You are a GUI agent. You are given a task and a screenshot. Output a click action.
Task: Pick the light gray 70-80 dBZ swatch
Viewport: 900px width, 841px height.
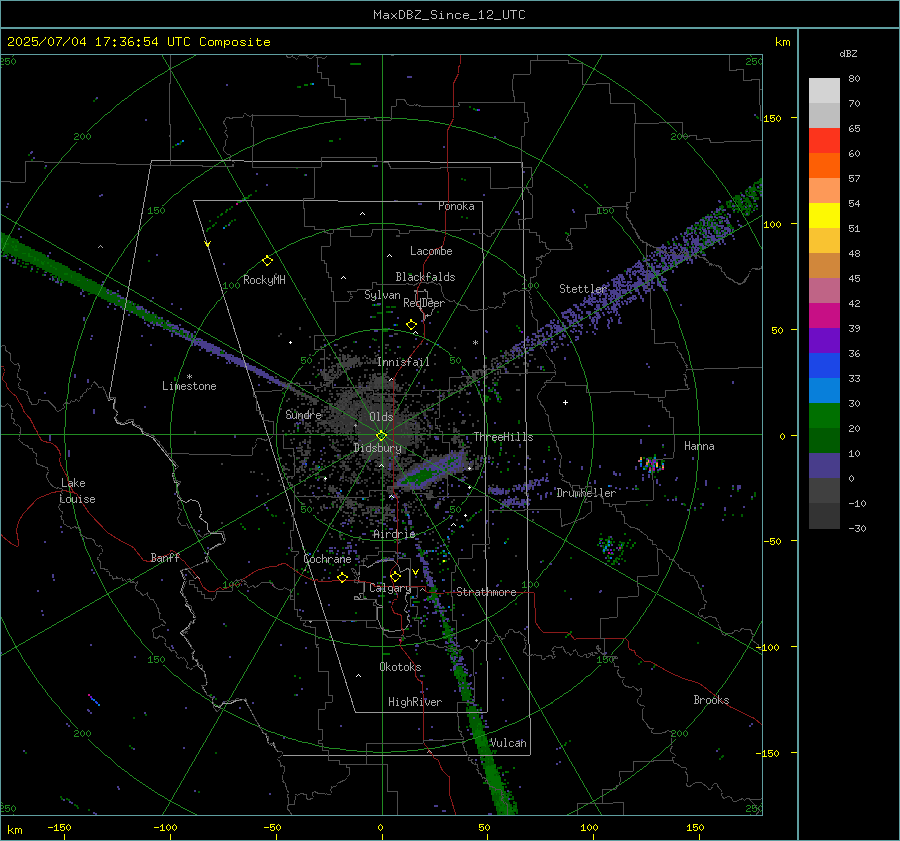pyautogui.click(x=824, y=91)
